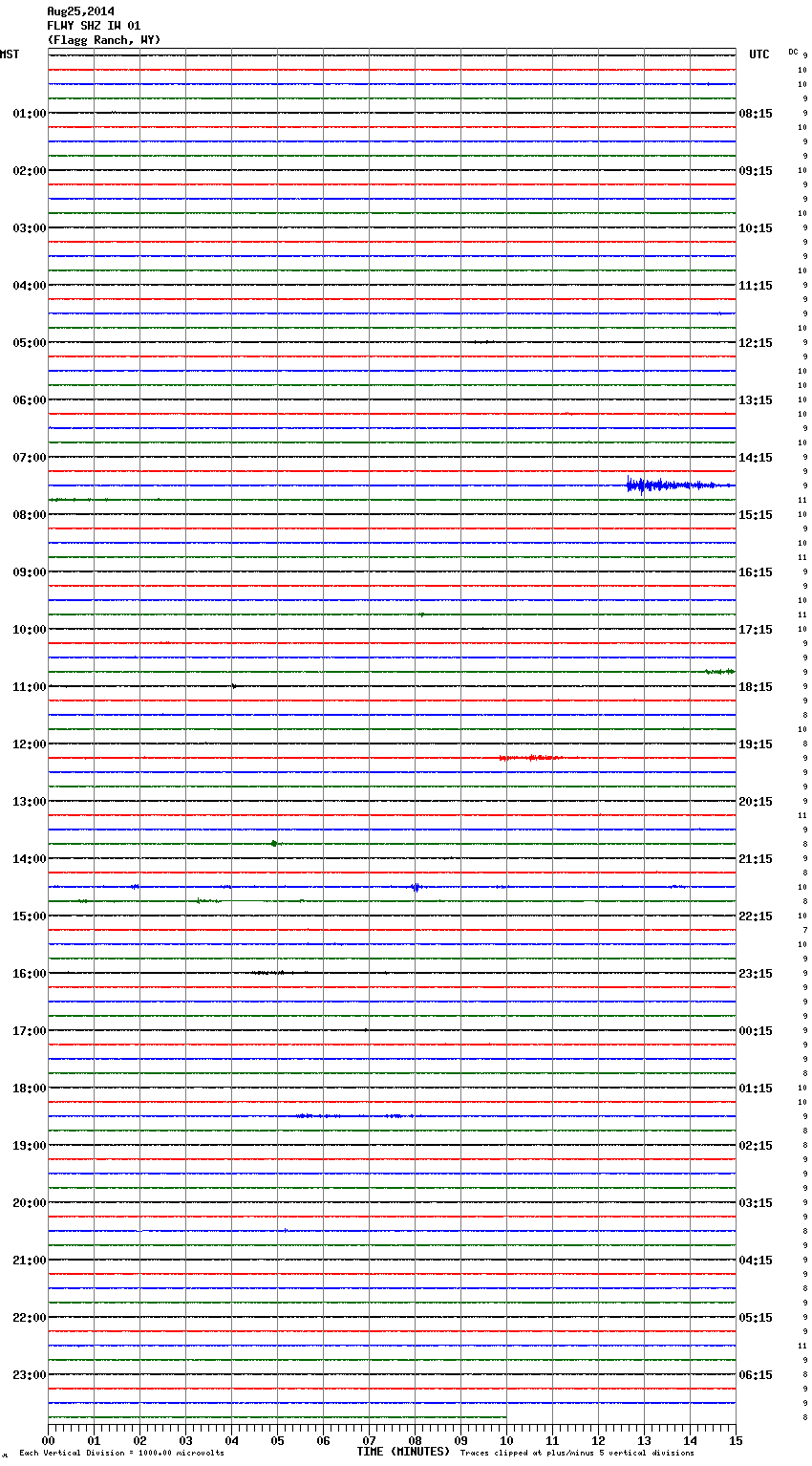Click 'Each Vertical Division = 1000.00 microvolts' note
This screenshot has width=812, height=1466.
121,1454
